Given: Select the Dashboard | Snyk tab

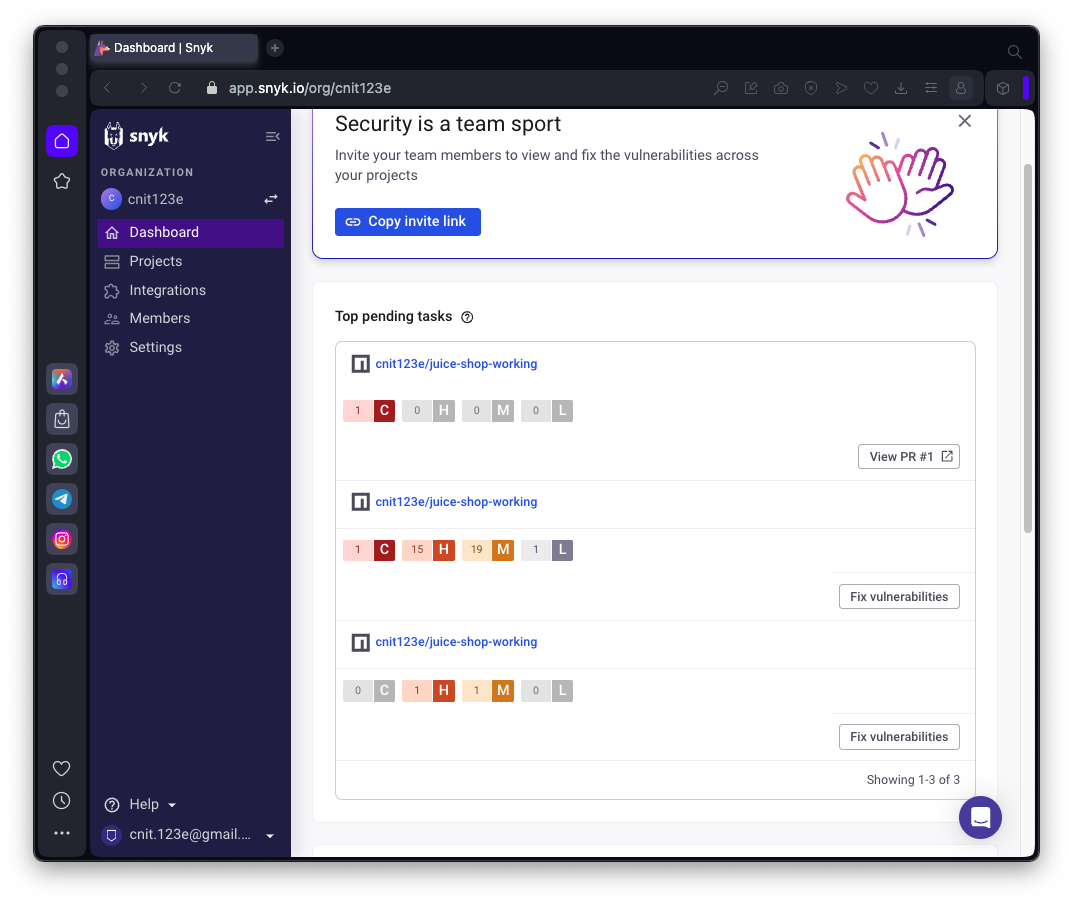Looking at the screenshot, I should (174, 48).
